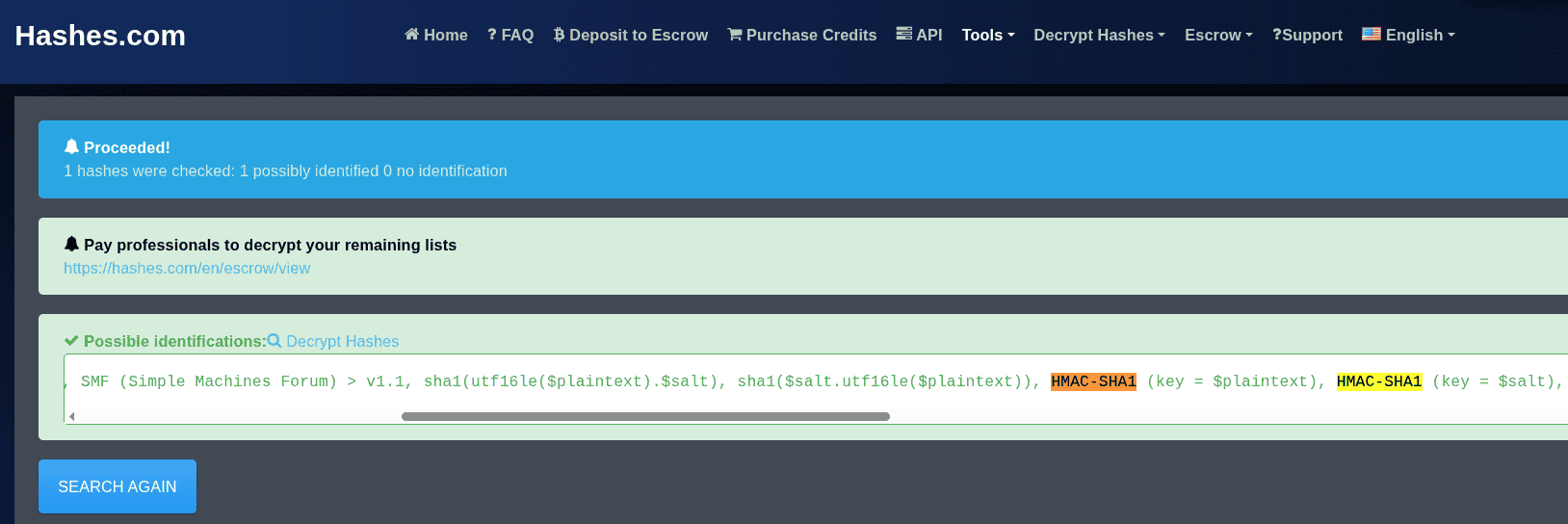The height and width of the screenshot is (524, 1568).
Task: Click the left scroll arrow in results box
Action: coord(72,417)
